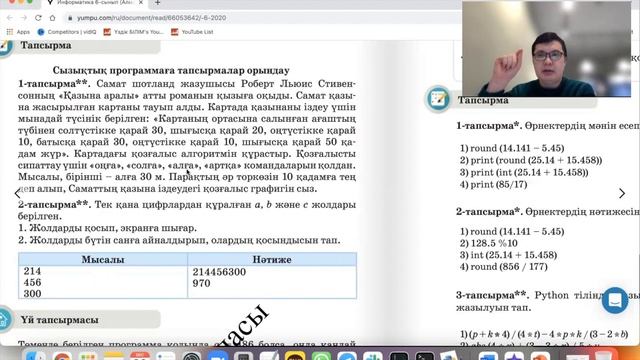Click the Тапсырма heading on right page
The image size is (640, 360).
pos(483,100)
